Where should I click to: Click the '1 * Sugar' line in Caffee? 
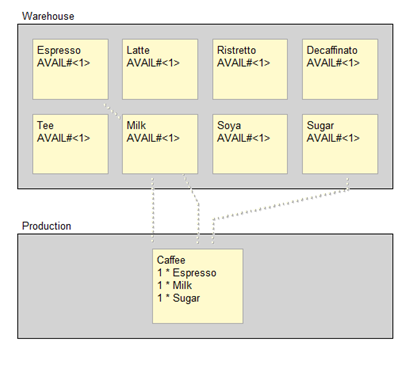coord(178,298)
